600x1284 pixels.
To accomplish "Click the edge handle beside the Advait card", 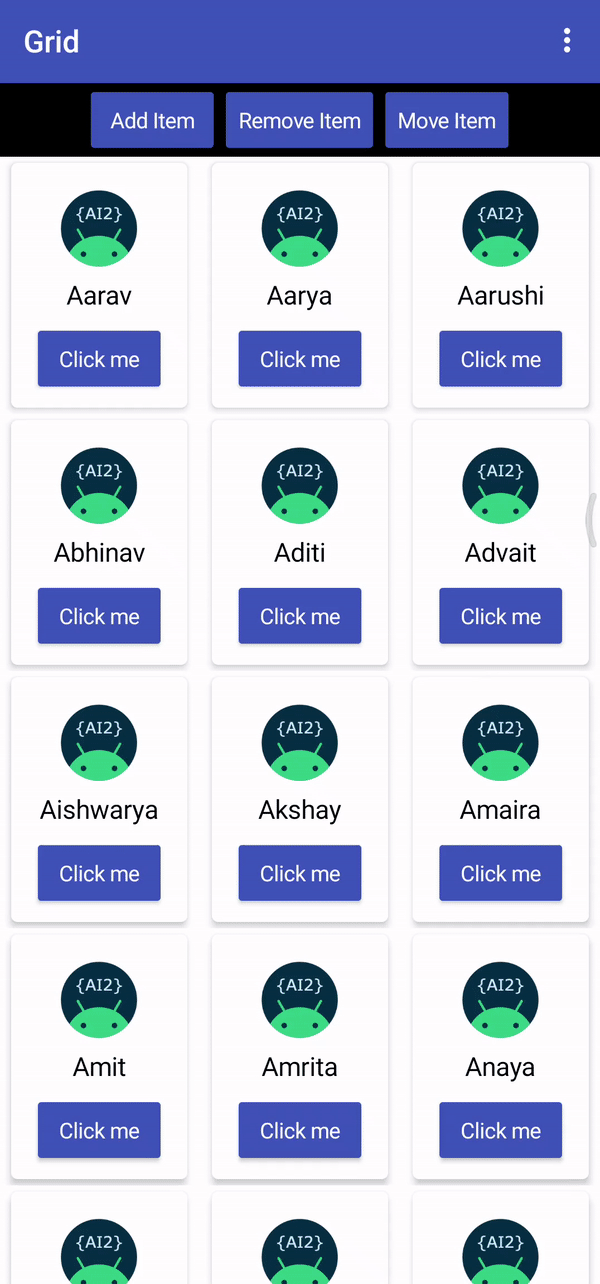I will click(x=592, y=520).
